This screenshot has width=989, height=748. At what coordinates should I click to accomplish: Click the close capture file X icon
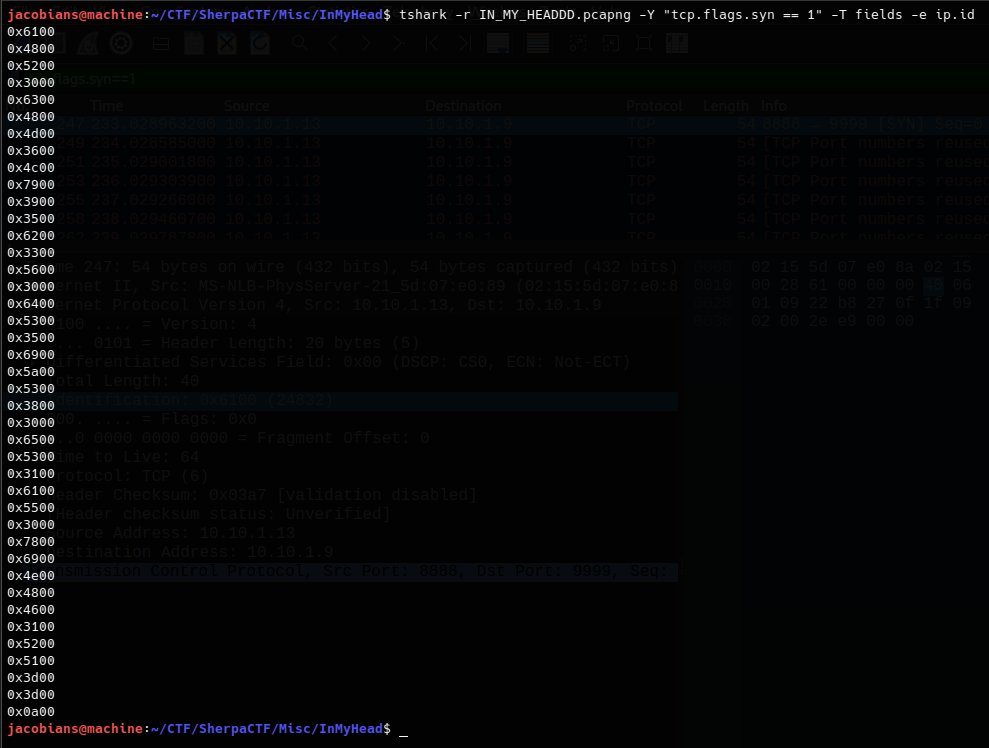[x=227, y=43]
